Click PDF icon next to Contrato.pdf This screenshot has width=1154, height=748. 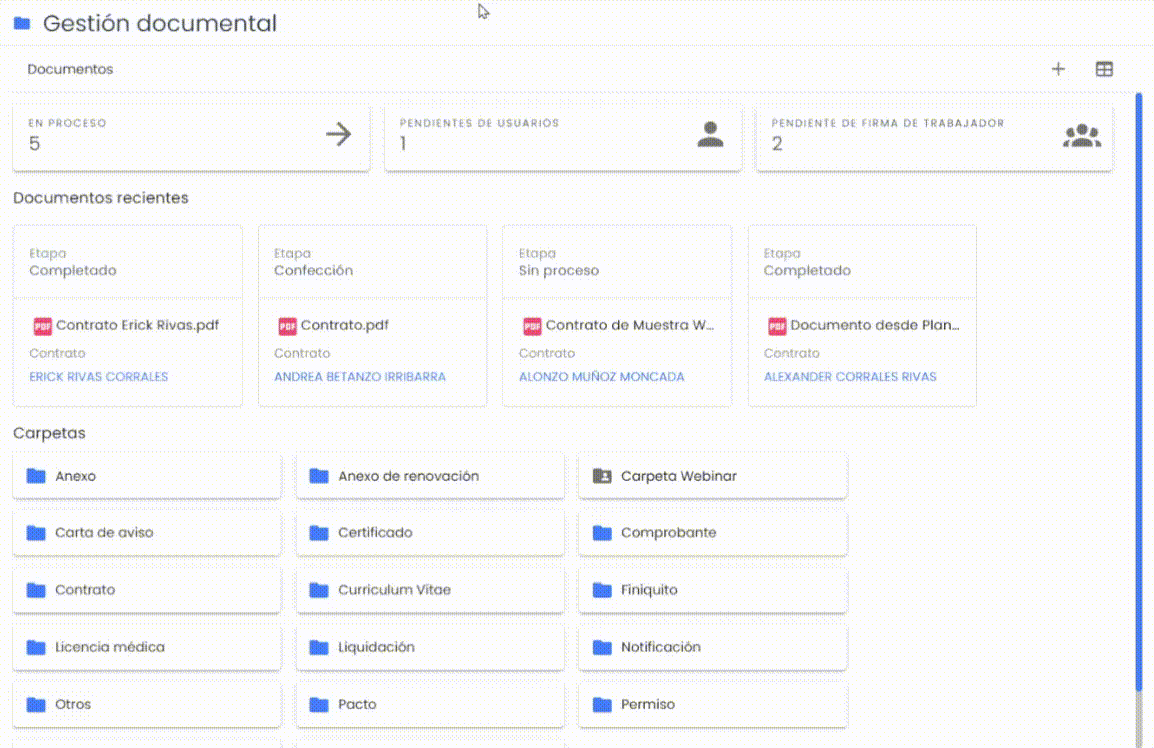pyautogui.click(x=287, y=325)
